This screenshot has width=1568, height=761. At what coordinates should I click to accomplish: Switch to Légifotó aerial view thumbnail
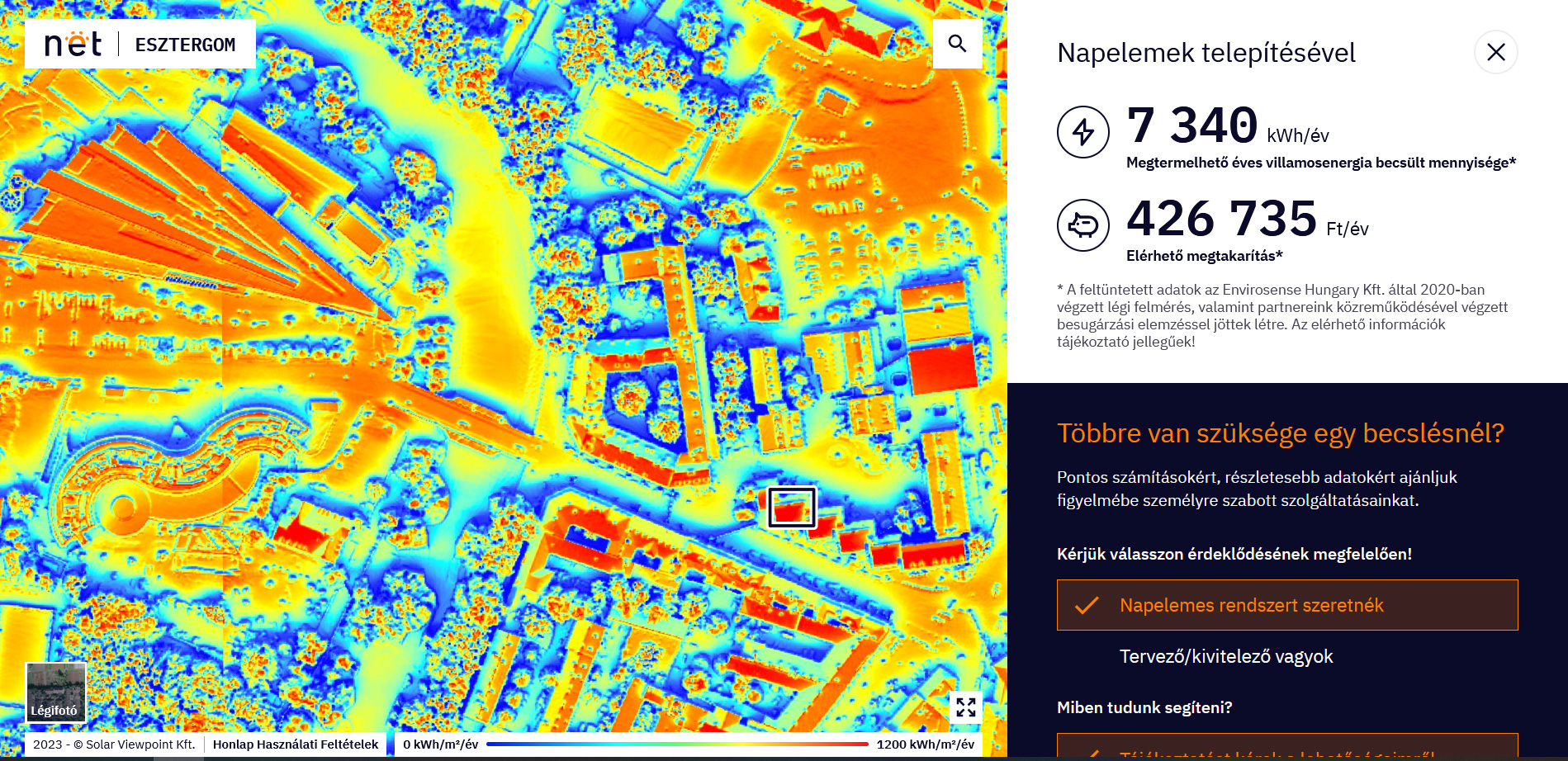click(x=55, y=692)
